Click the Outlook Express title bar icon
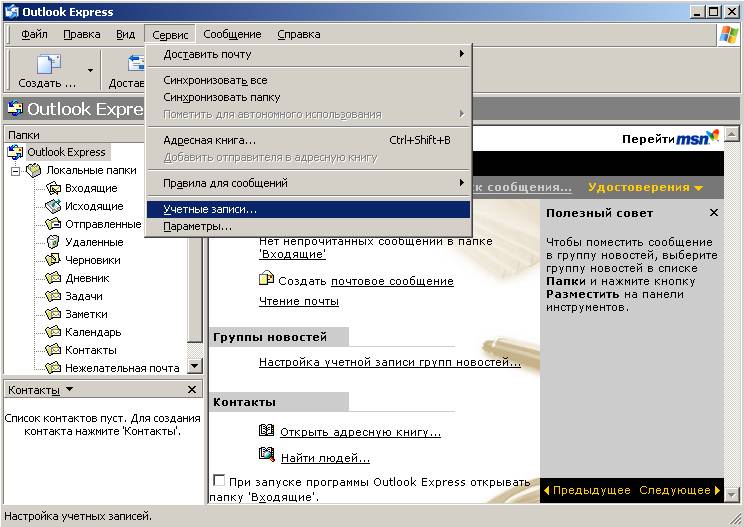Viewport: 744px width, 527px height. [x=11, y=12]
